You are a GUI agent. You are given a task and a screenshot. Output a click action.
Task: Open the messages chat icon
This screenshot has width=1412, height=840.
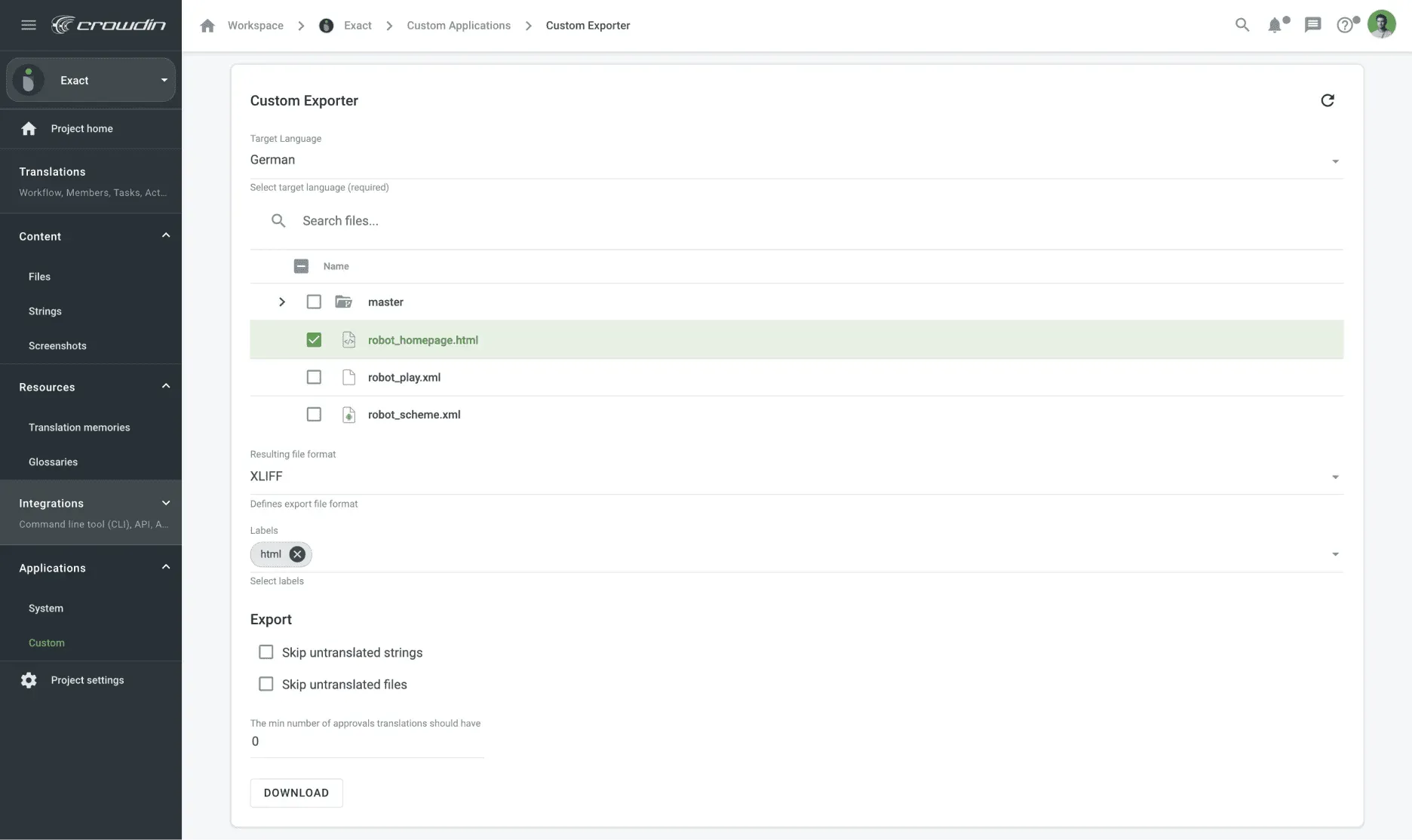[1312, 25]
